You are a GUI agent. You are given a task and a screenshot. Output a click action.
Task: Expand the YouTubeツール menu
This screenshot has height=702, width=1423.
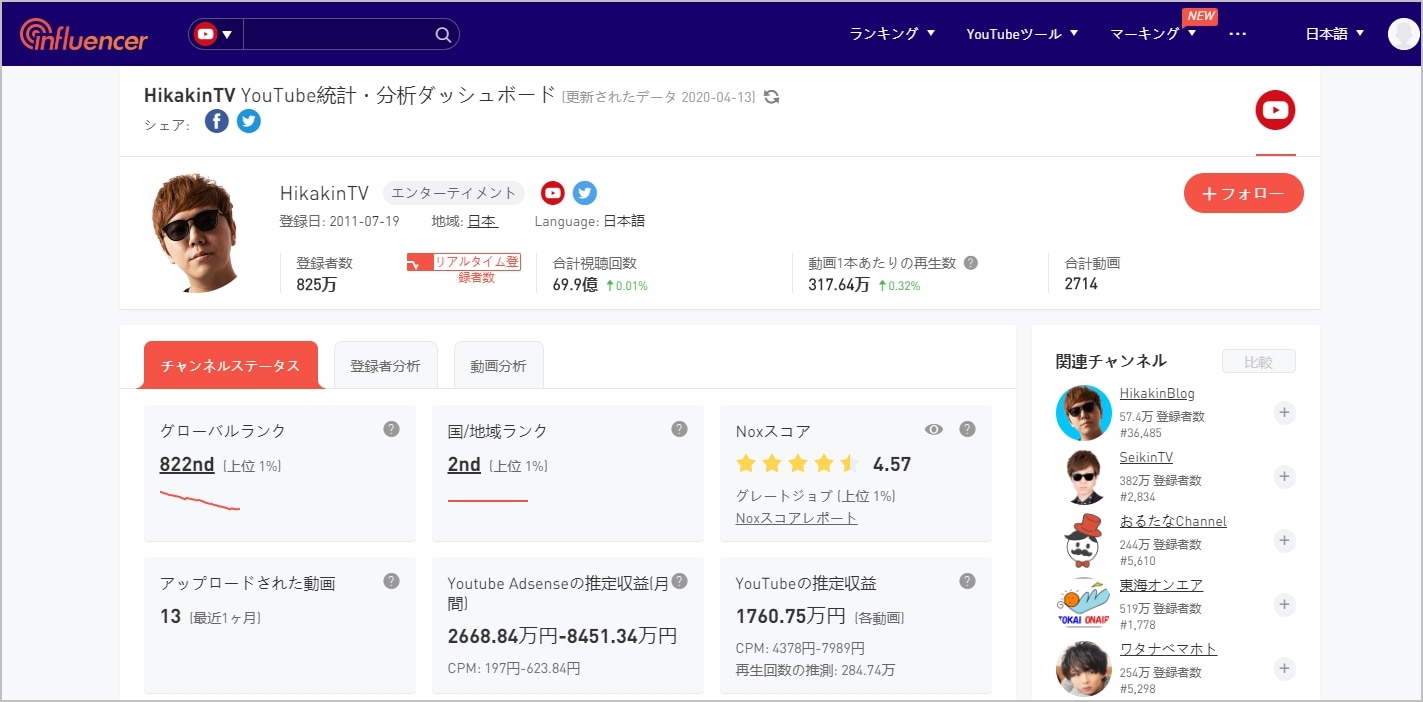1022,34
